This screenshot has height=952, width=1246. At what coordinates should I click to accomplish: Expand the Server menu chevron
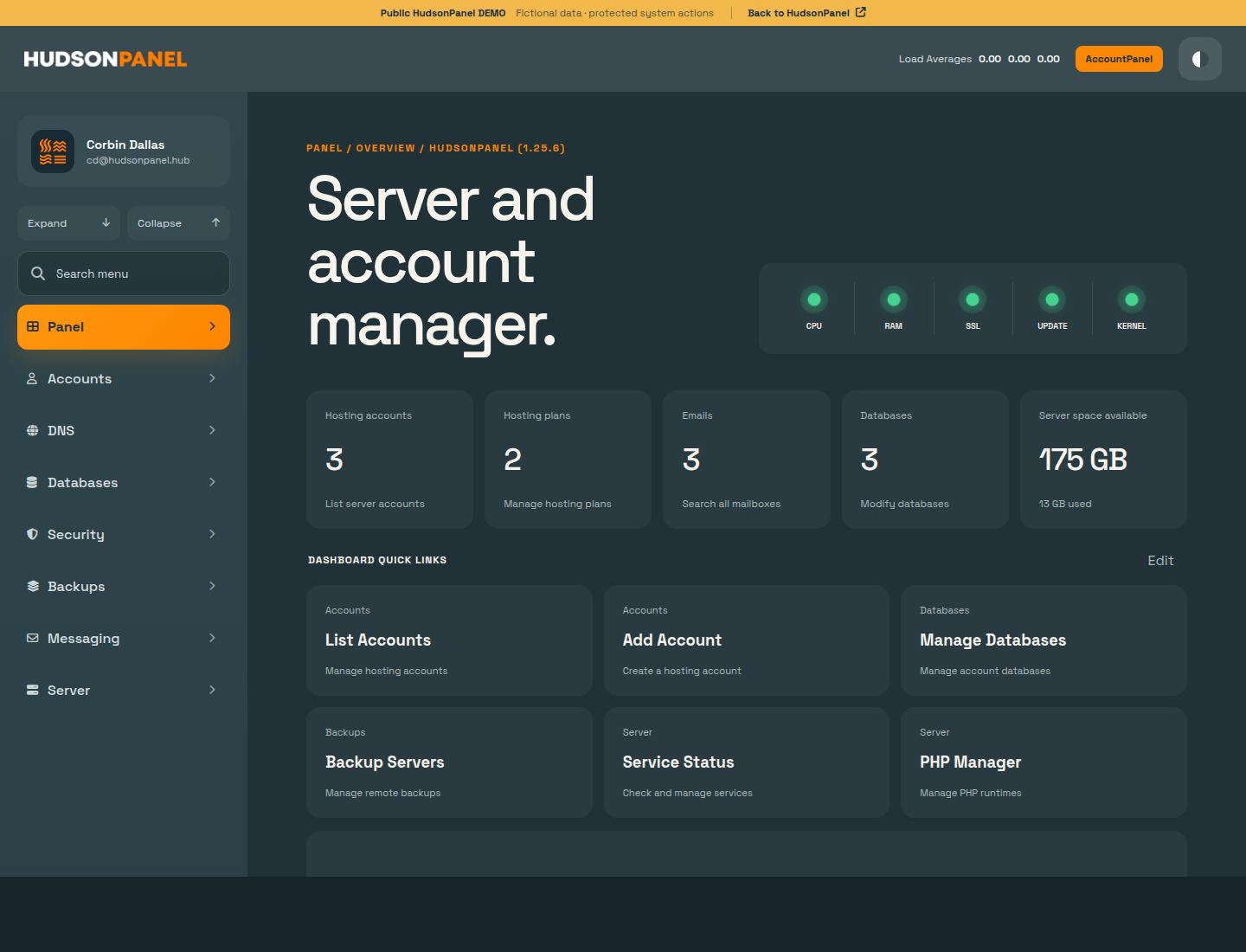(x=212, y=690)
